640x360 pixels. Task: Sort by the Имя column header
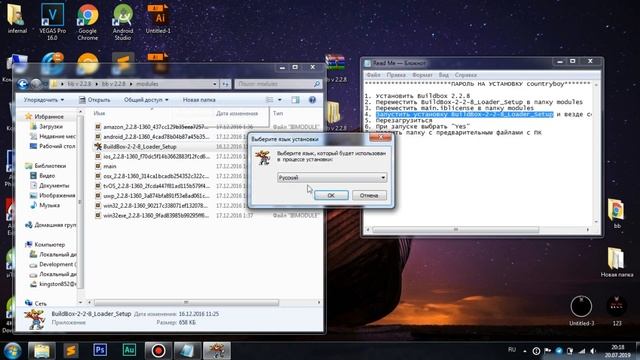click(99, 113)
